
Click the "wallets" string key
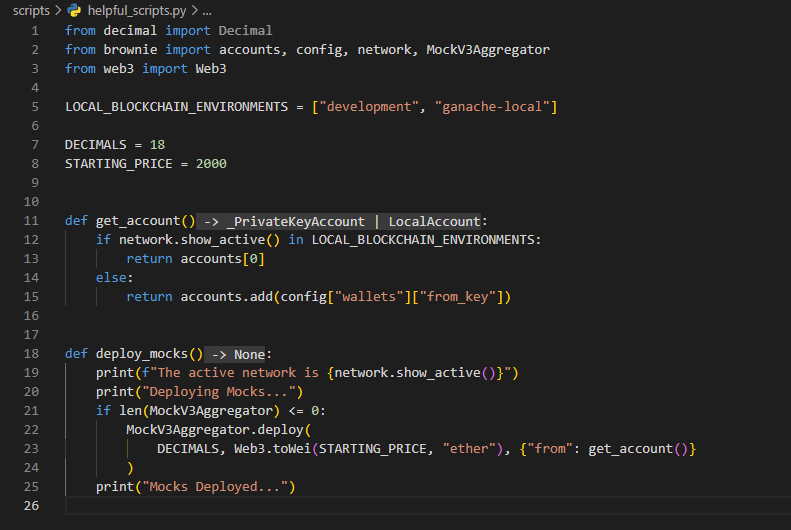click(369, 297)
